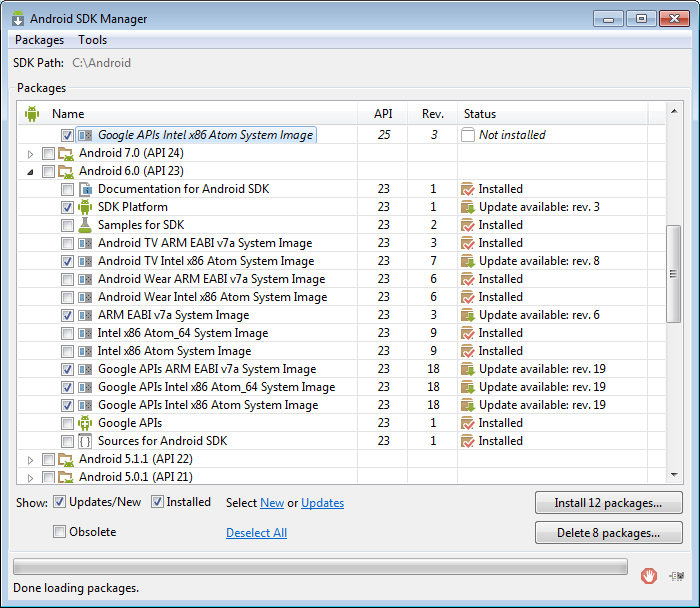Check the Intel x86 Atom System Image box
700x608 pixels.
(x=67, y=351)
